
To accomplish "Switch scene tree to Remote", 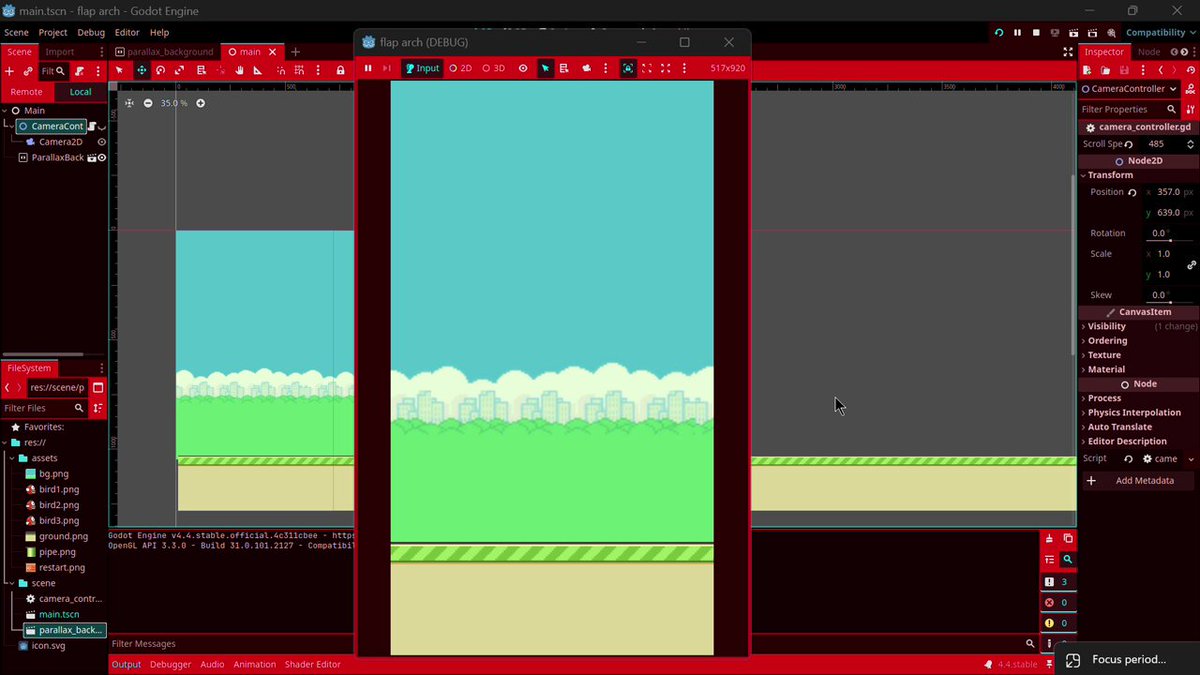I will click(x=27, y=91).
